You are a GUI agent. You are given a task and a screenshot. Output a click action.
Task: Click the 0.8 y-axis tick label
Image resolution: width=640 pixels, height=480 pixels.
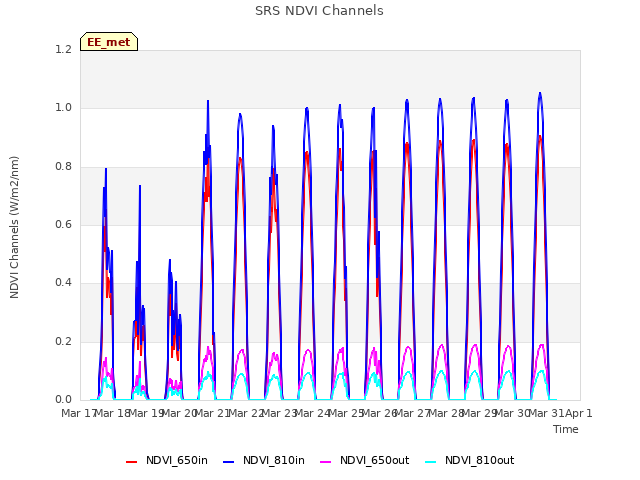(63, 166)
